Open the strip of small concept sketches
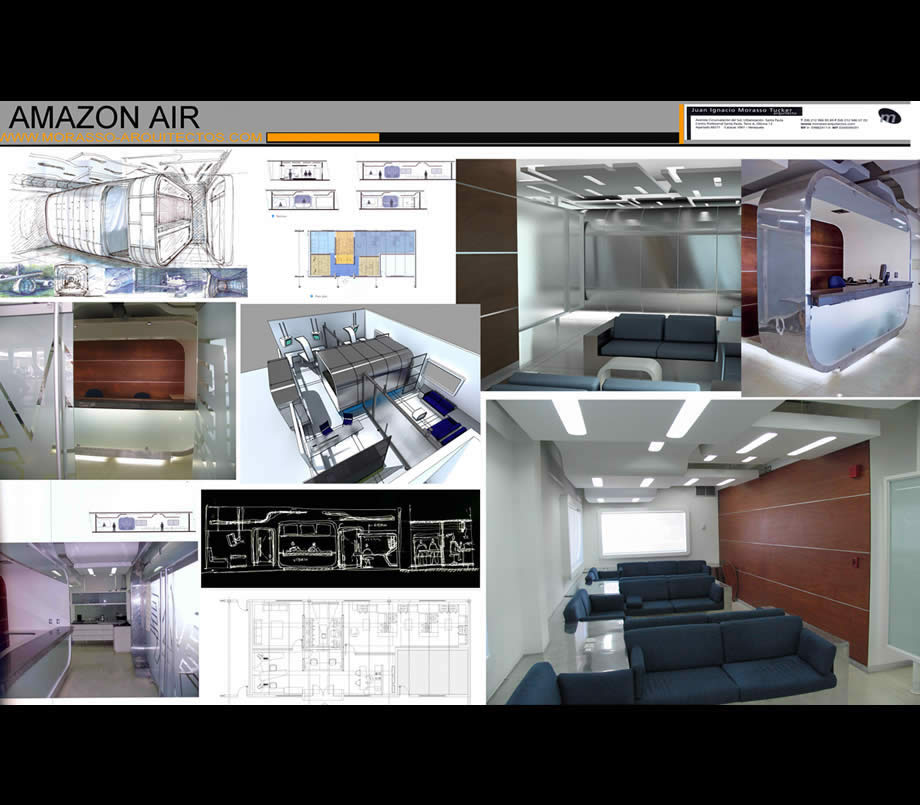This screenshot has height=805, width=920. pyautogui.click(x=124, y=282)
